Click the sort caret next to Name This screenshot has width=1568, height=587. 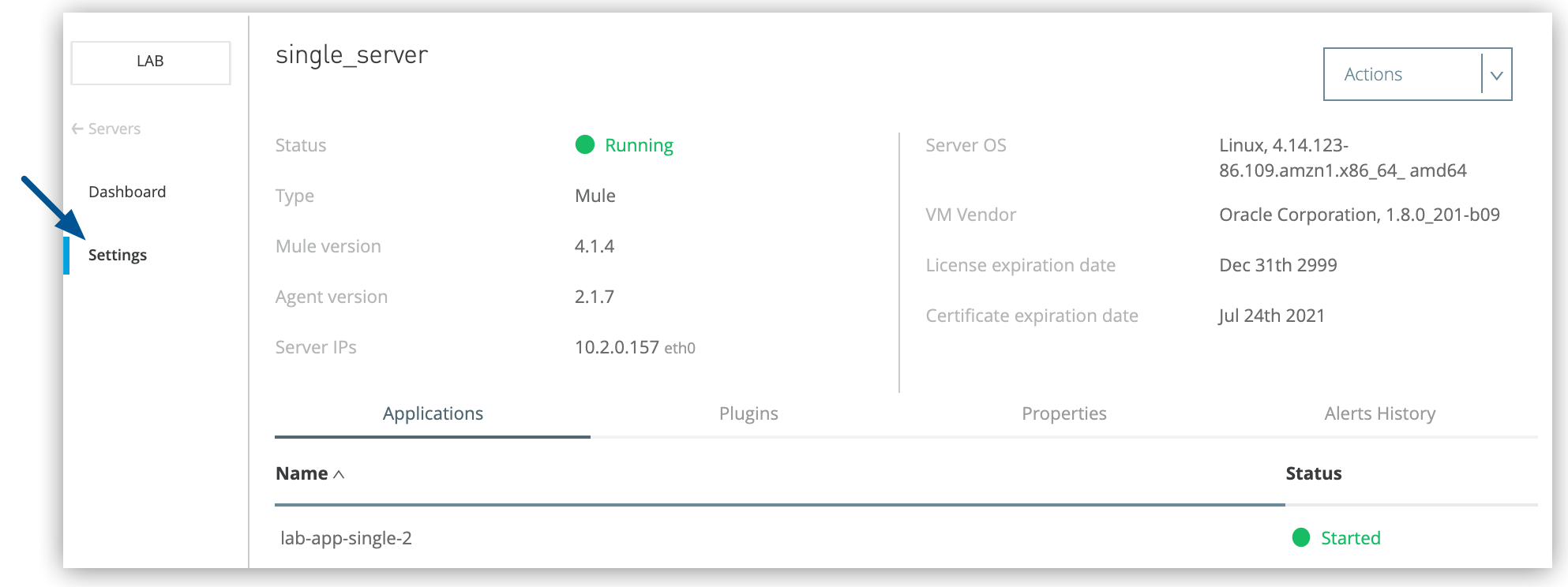pyautogui.click(x=339, y=474)
